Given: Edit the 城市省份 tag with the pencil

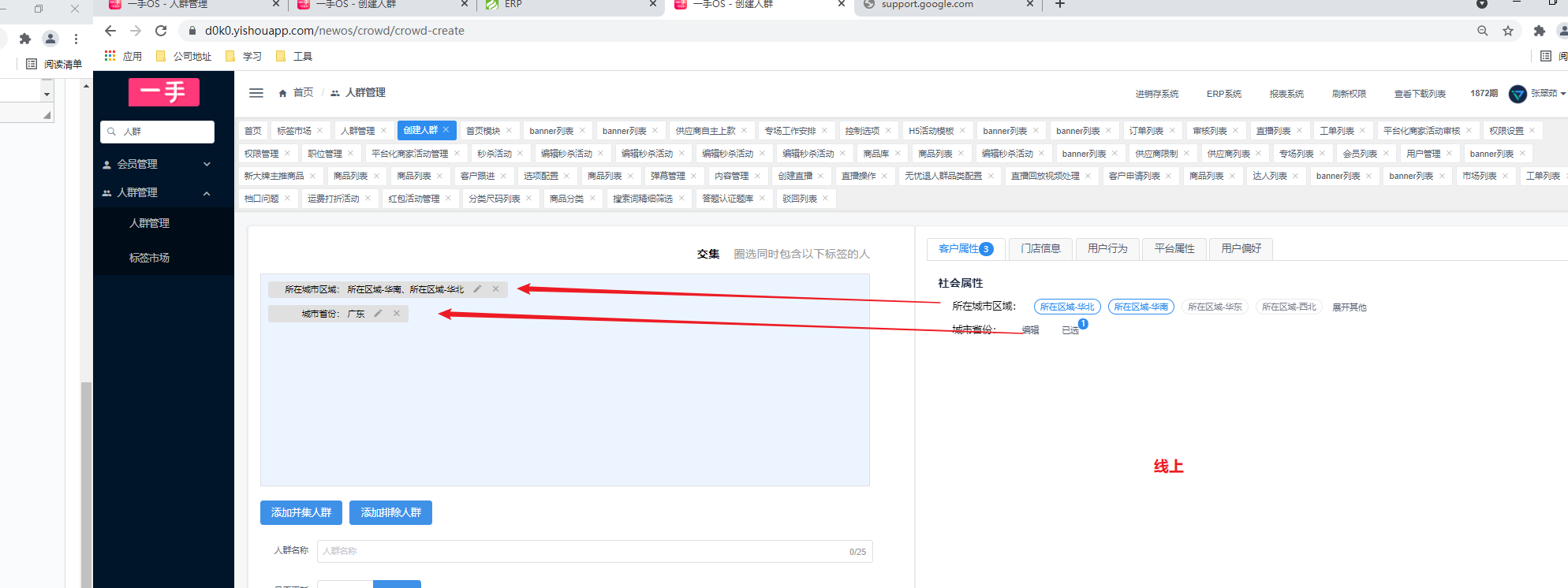Looking at the screenshot, I should coord(378,314).
